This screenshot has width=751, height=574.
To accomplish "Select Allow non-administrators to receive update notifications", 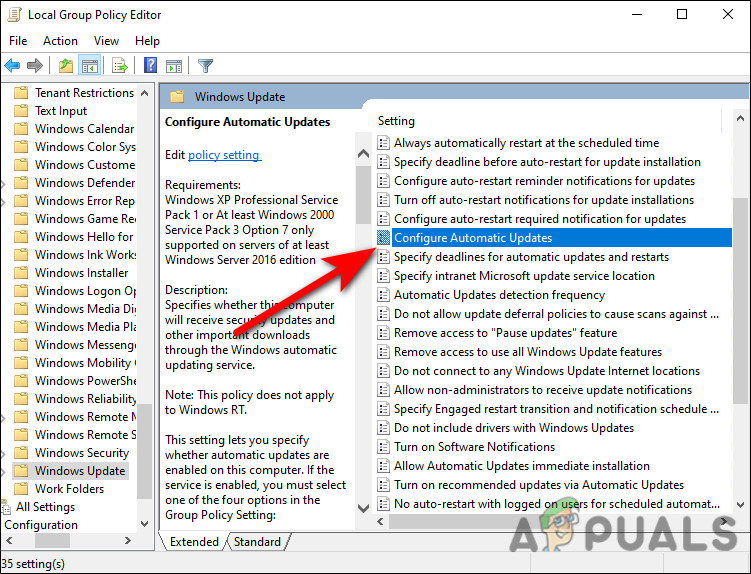I will [543, 390].
